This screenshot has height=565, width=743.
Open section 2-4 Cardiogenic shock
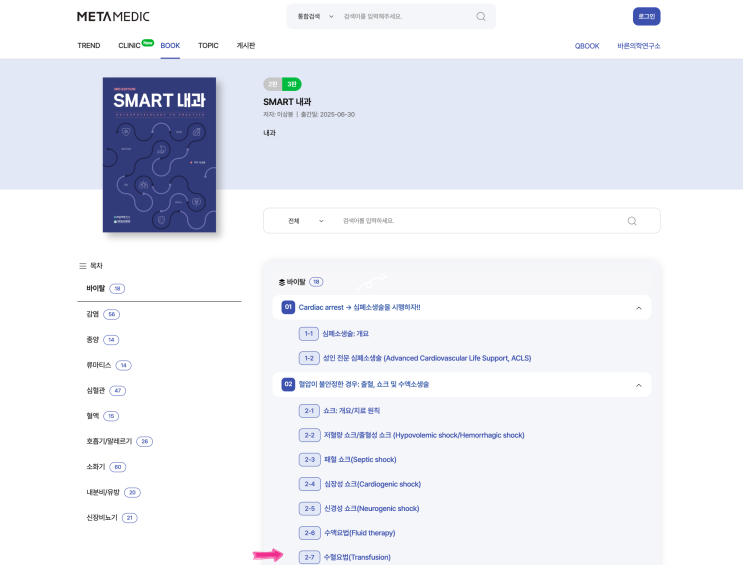[x=360, y=484]
